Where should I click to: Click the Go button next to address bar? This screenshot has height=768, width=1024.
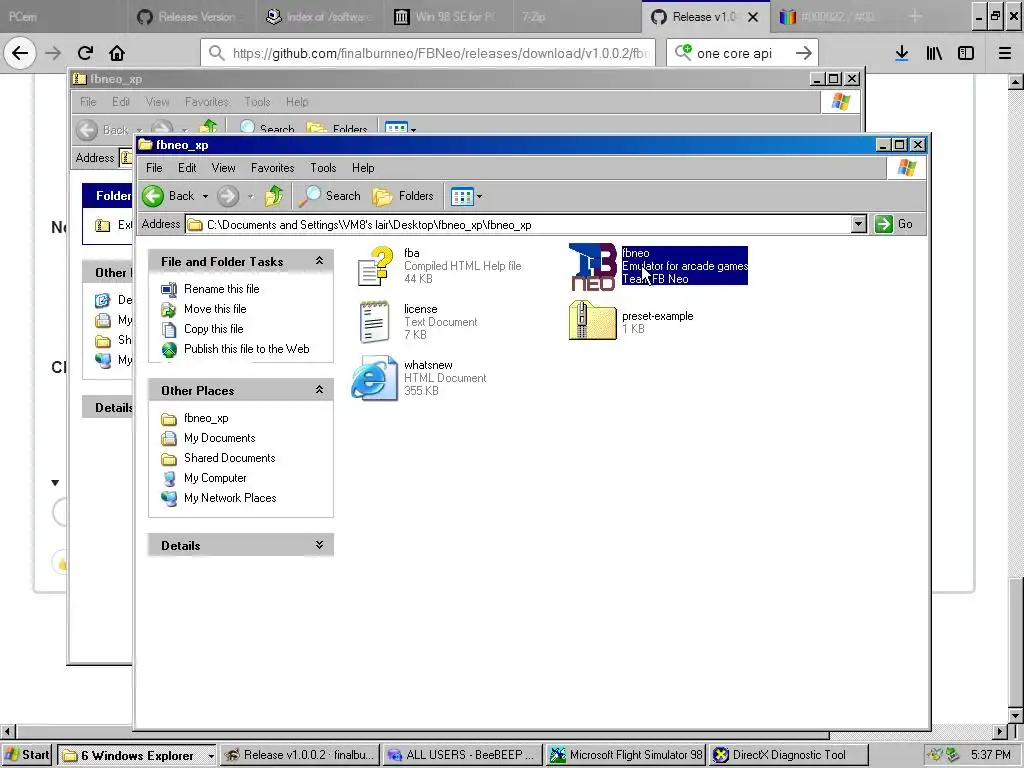click(x=894, y=224)
